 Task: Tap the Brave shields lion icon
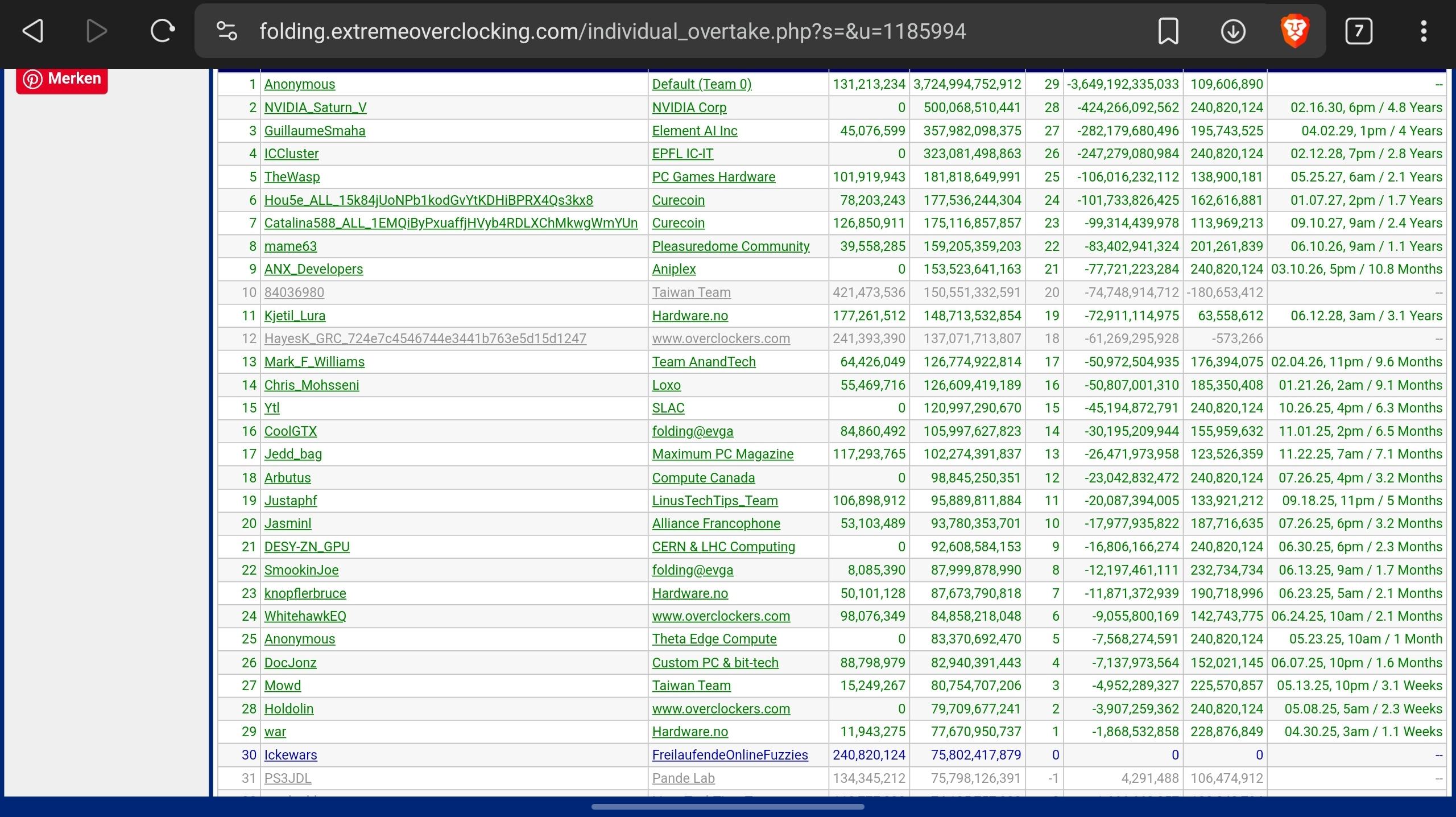point(1295,31)
